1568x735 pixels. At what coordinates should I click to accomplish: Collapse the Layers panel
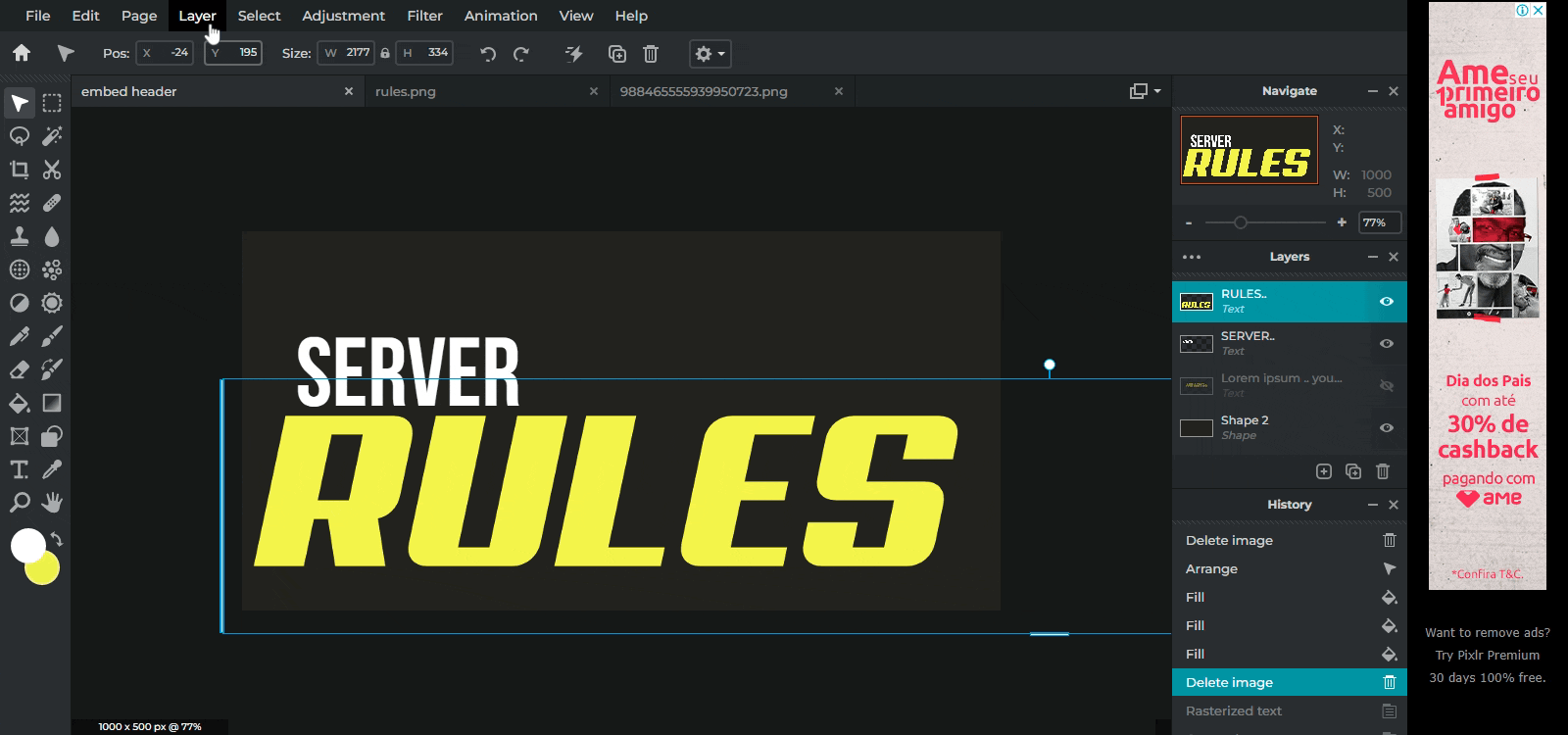tap(1373, 257)
